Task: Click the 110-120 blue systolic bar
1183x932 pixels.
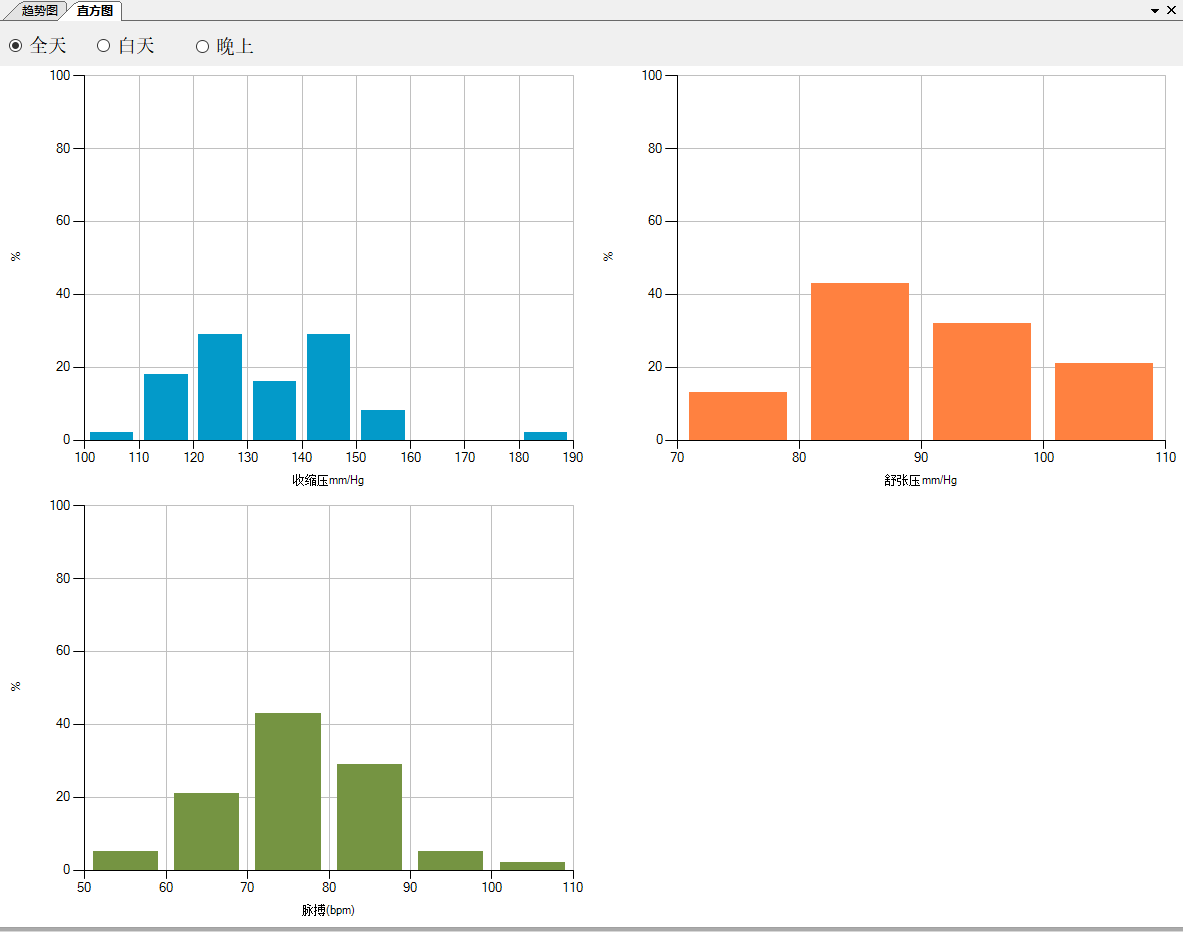Action: (166, 407)
